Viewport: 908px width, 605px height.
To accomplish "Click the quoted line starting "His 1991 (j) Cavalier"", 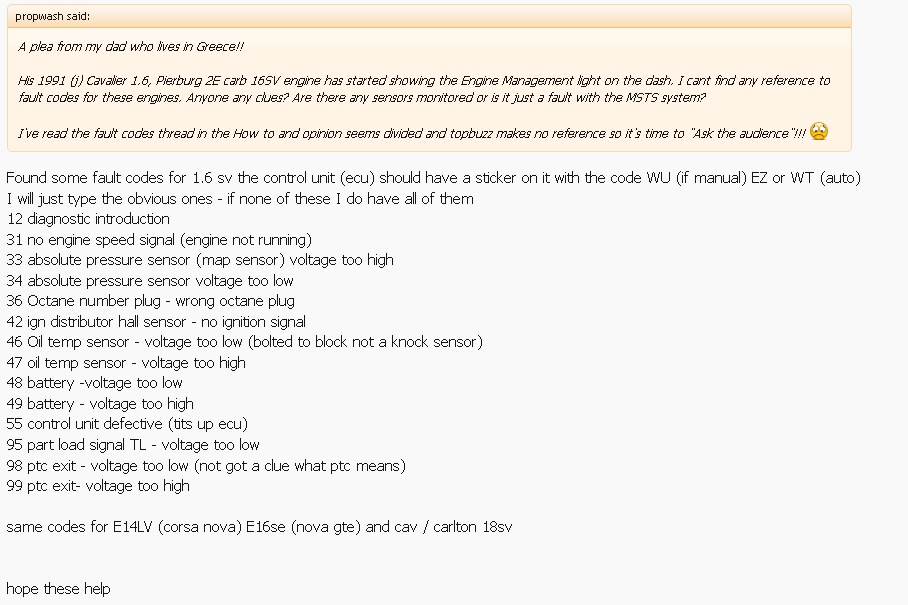I will (424, 80).
